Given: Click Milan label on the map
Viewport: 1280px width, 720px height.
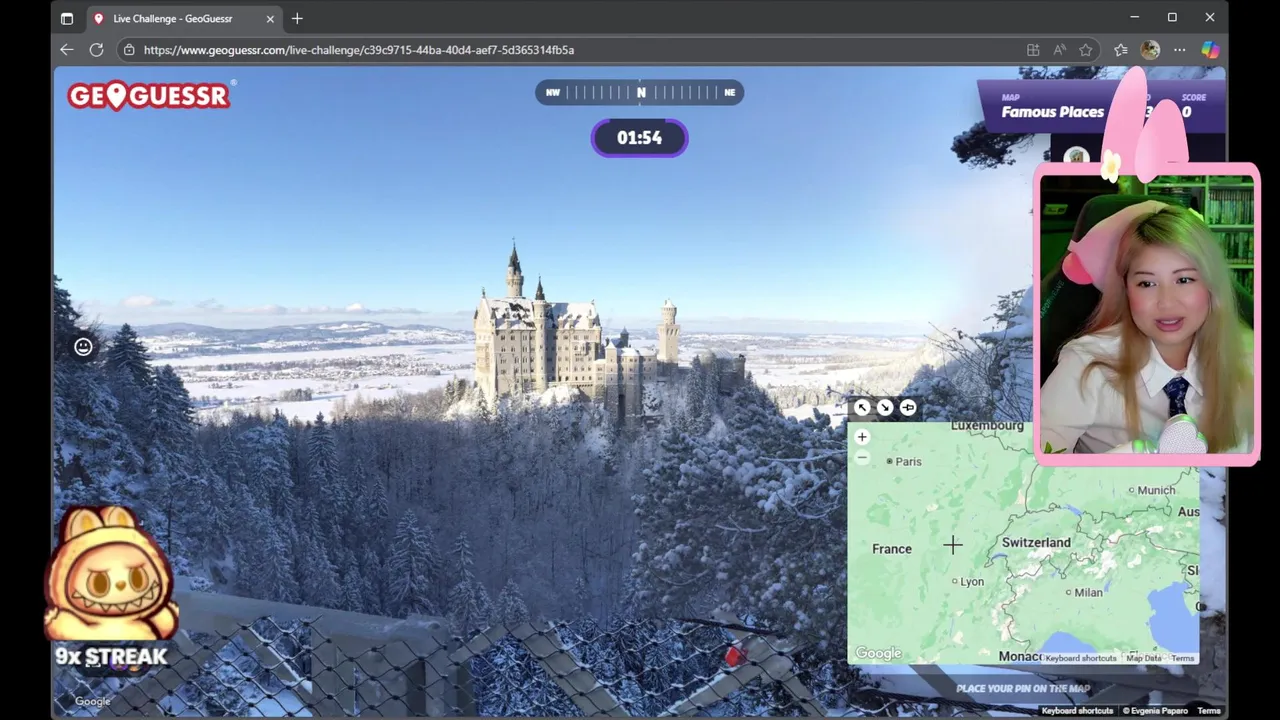Looking at the screenshot, I should pyautogui.click(x=1088, y=592).
